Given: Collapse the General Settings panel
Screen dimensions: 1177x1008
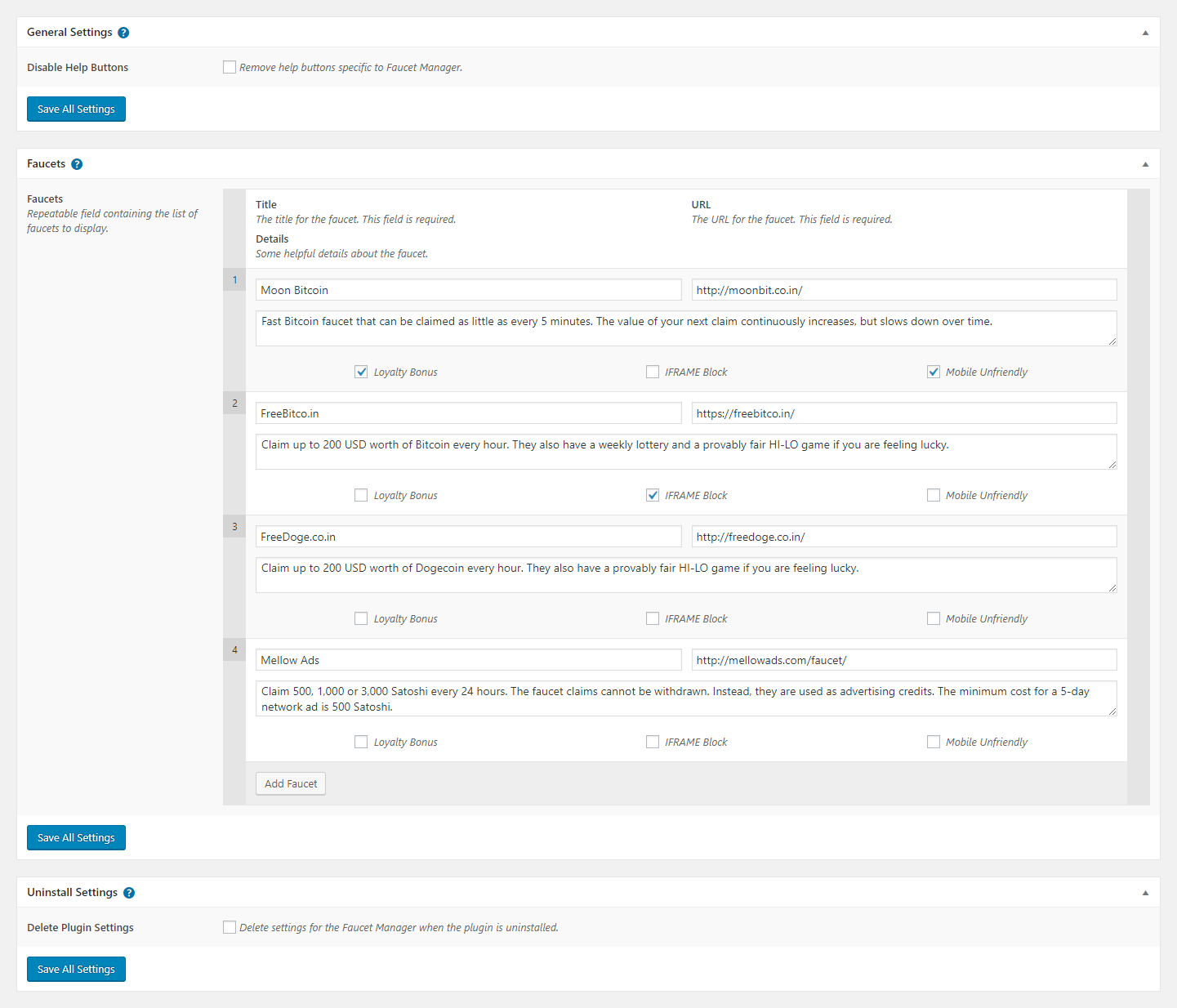Looking at the screenshot, I should pyautogui.click(x=1145, y=33).
